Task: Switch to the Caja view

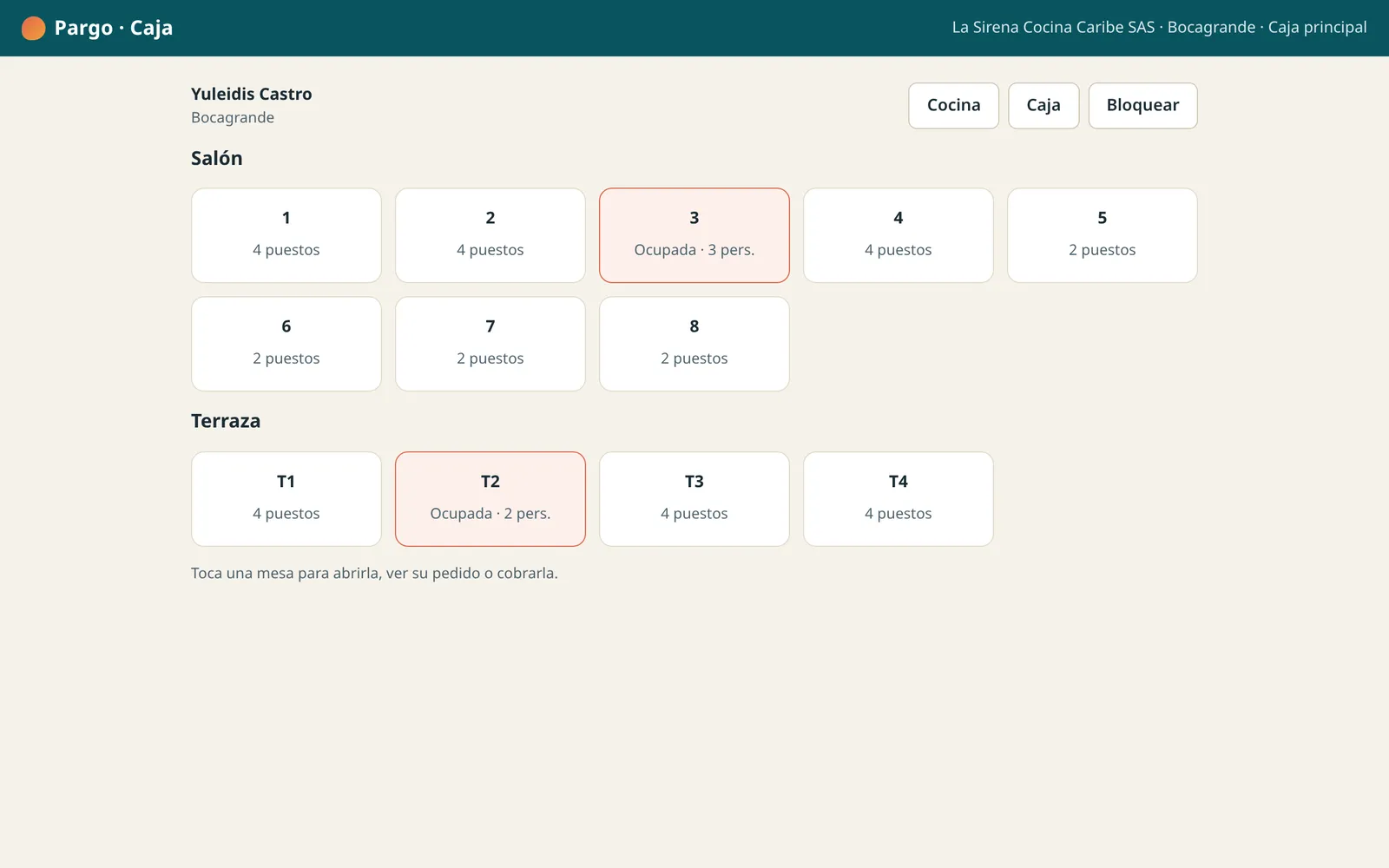Action: tap(1043, 106)
